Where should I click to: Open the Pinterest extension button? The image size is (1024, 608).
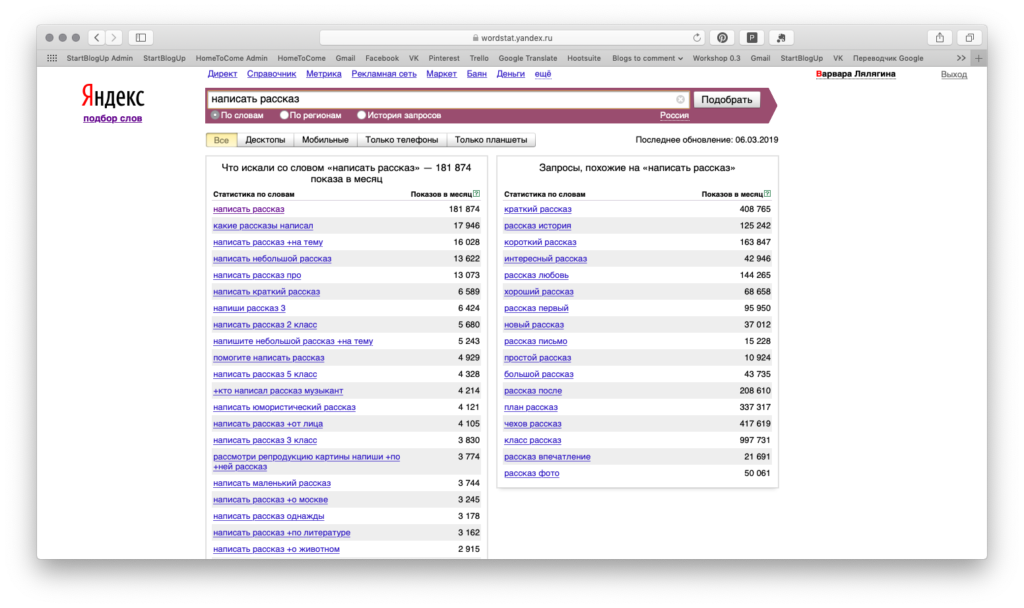tap(722, 38)
